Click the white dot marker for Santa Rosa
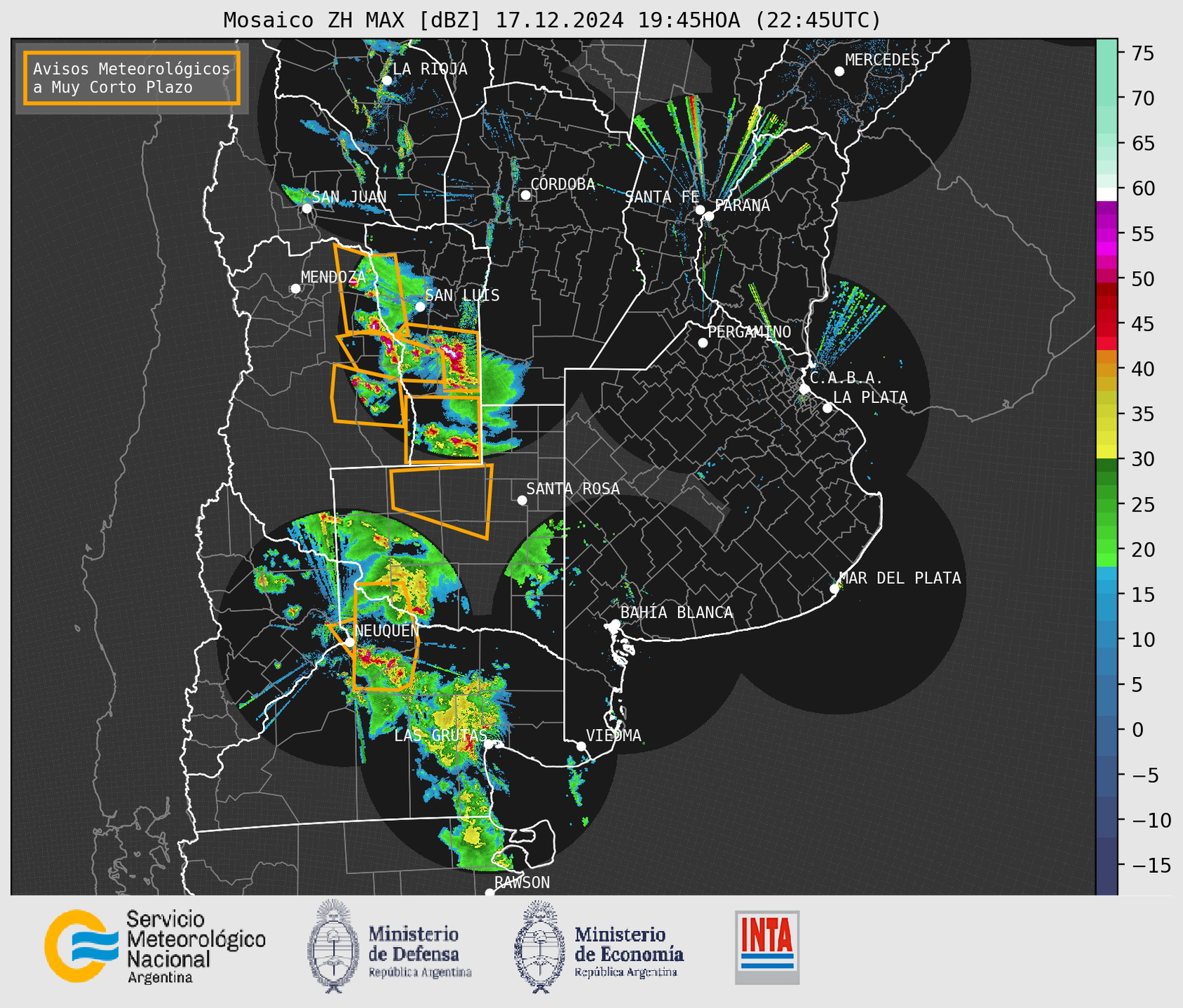The height and width of the screenshot is (1008, 1183). tap(522, 500)
